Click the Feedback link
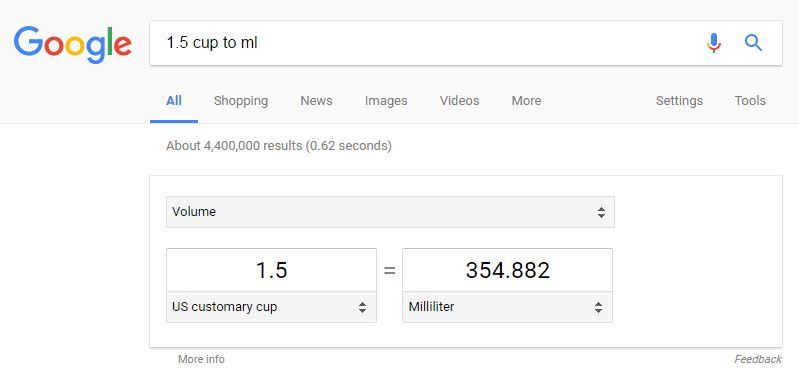Screen dimensions: 799x372 758,359
